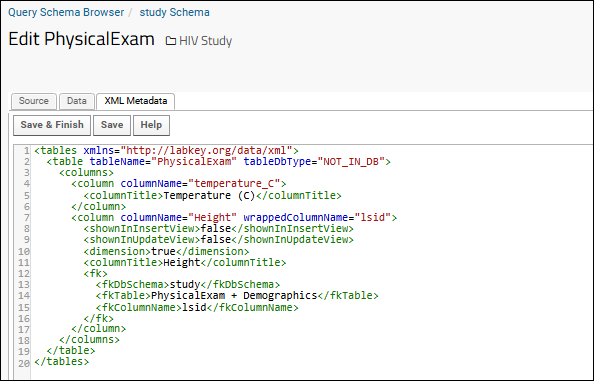Click line number 20 in the gutter
The width and height of the screenshot is (594, 381).
[23, 363]
